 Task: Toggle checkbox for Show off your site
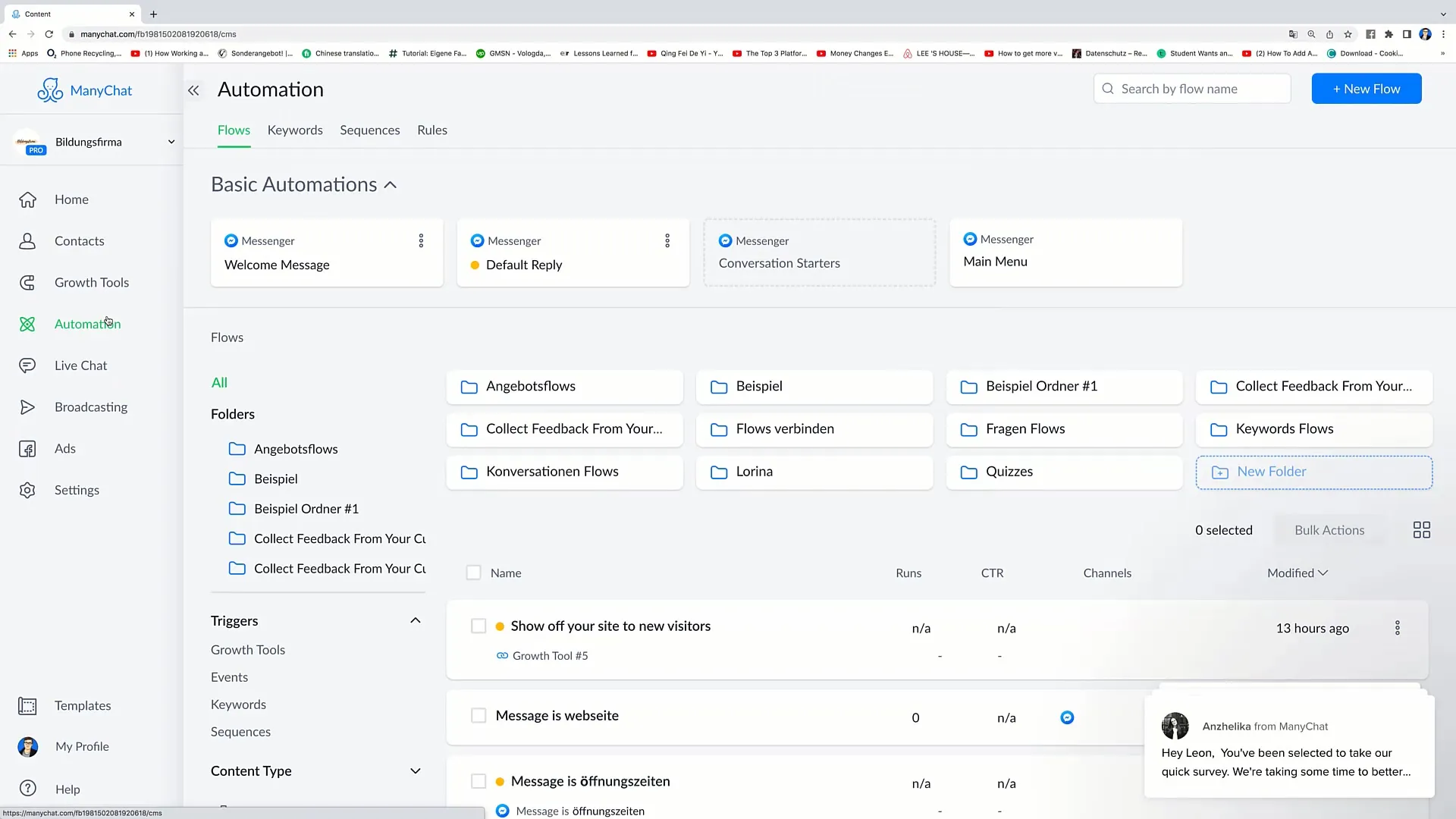[x=478, y=626]
